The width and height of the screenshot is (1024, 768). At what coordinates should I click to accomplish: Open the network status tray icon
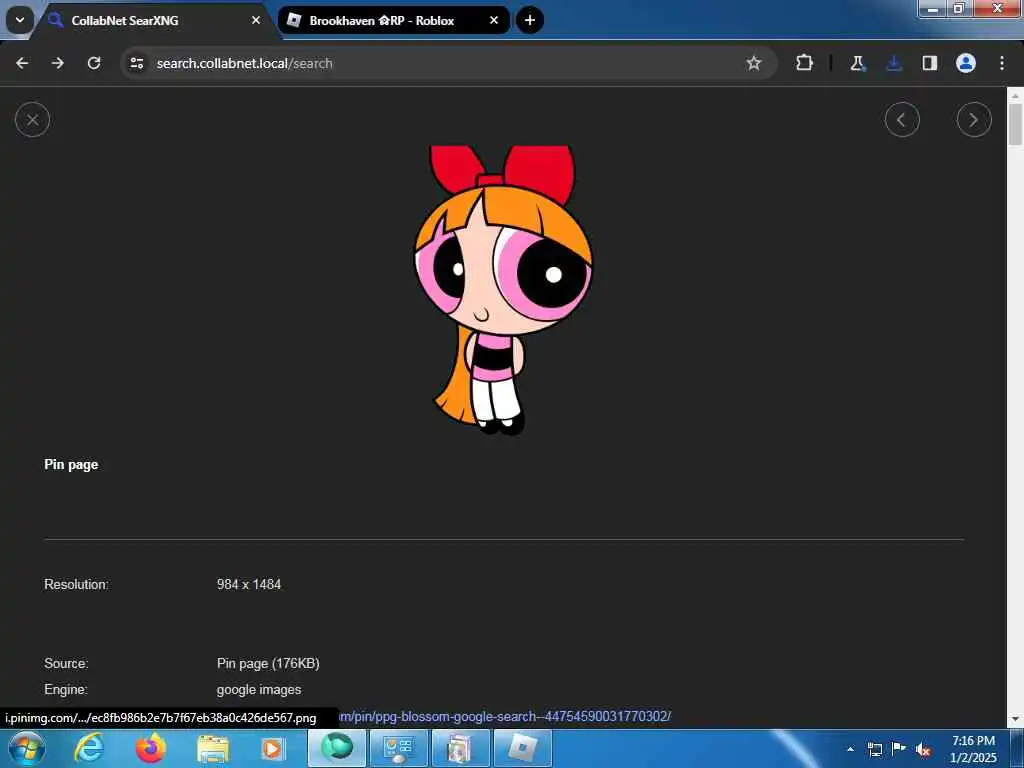pos(874,749)
